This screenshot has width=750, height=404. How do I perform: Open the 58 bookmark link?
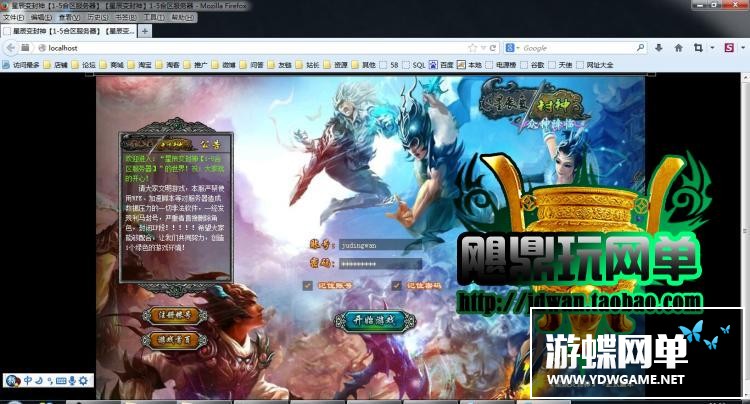coord(389,65)
